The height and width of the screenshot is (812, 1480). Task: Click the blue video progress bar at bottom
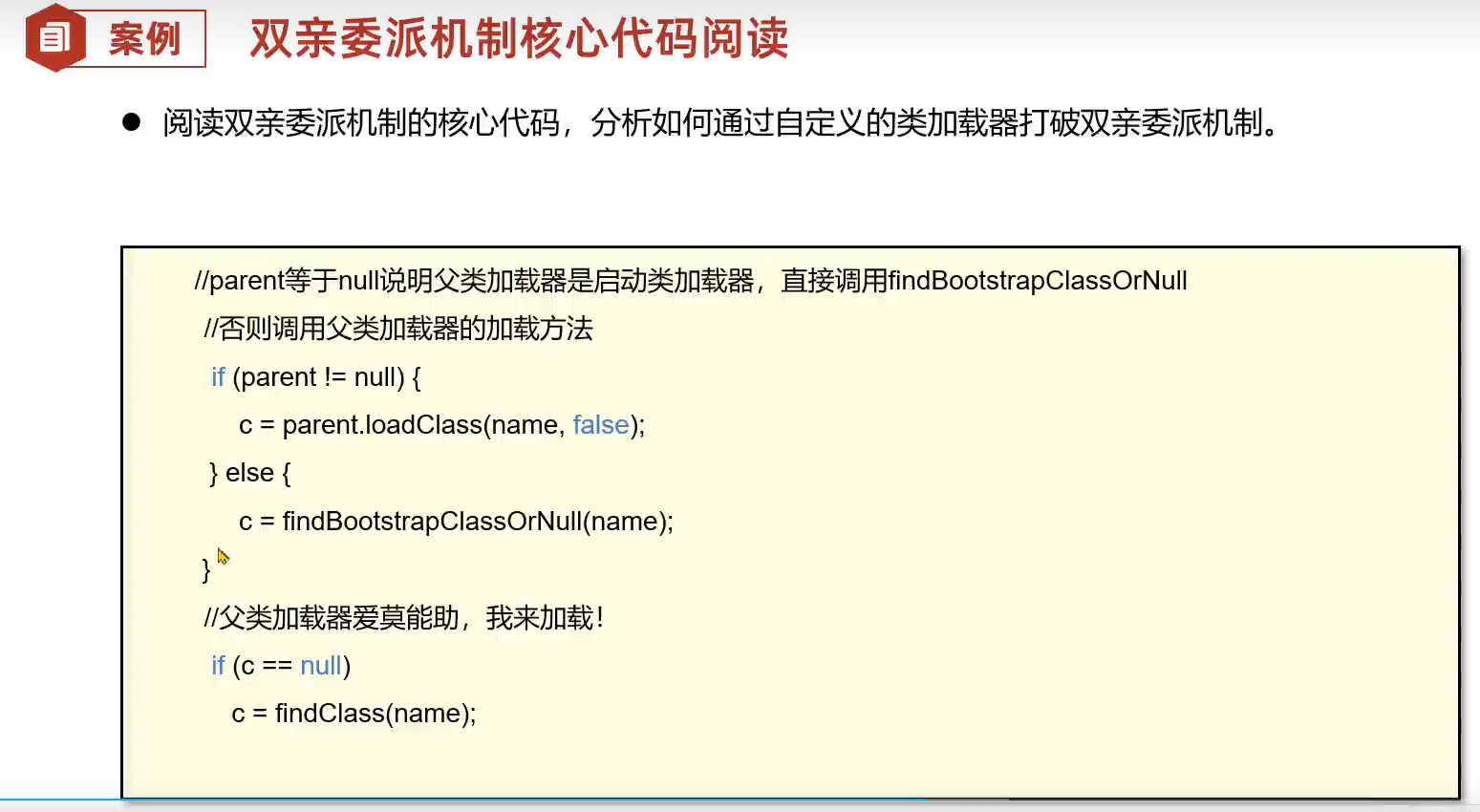click(463, 800)
